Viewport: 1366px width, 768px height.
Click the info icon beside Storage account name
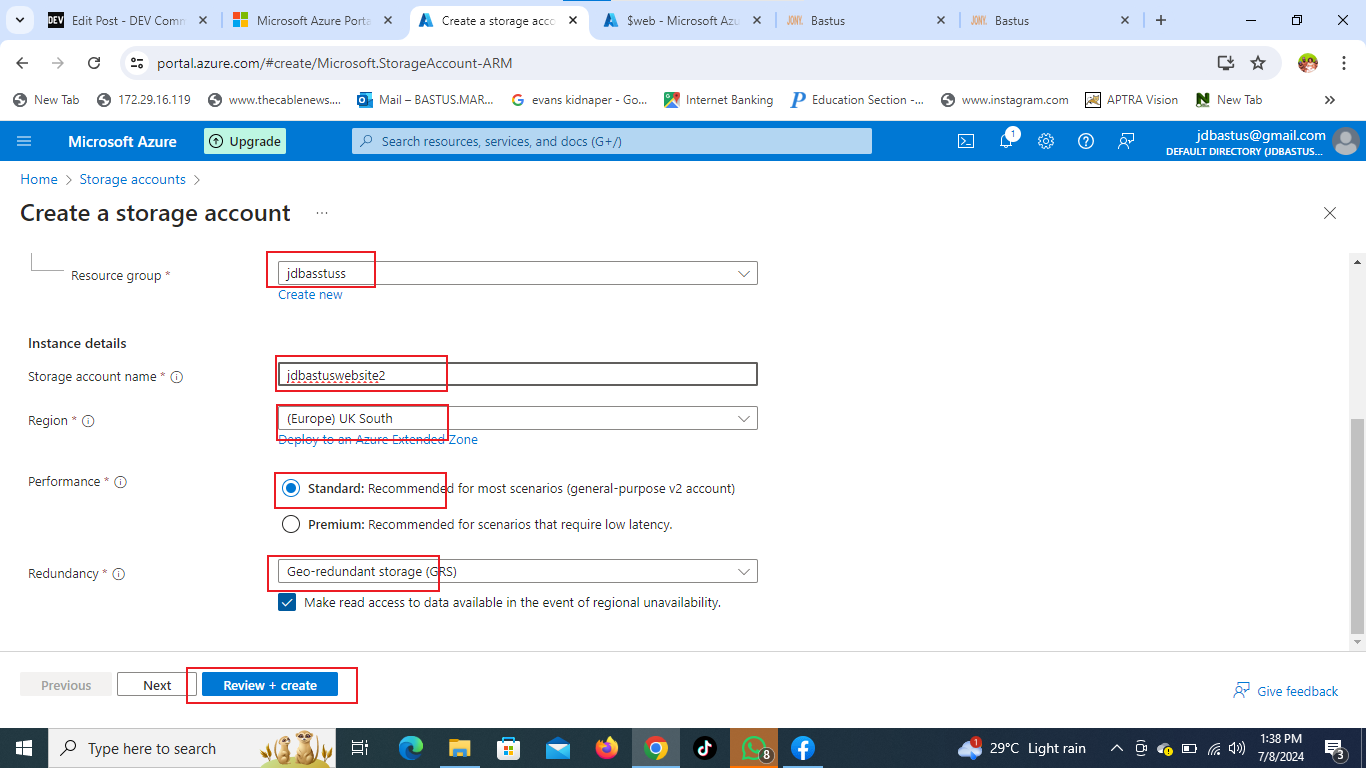[x=177, y=377]
